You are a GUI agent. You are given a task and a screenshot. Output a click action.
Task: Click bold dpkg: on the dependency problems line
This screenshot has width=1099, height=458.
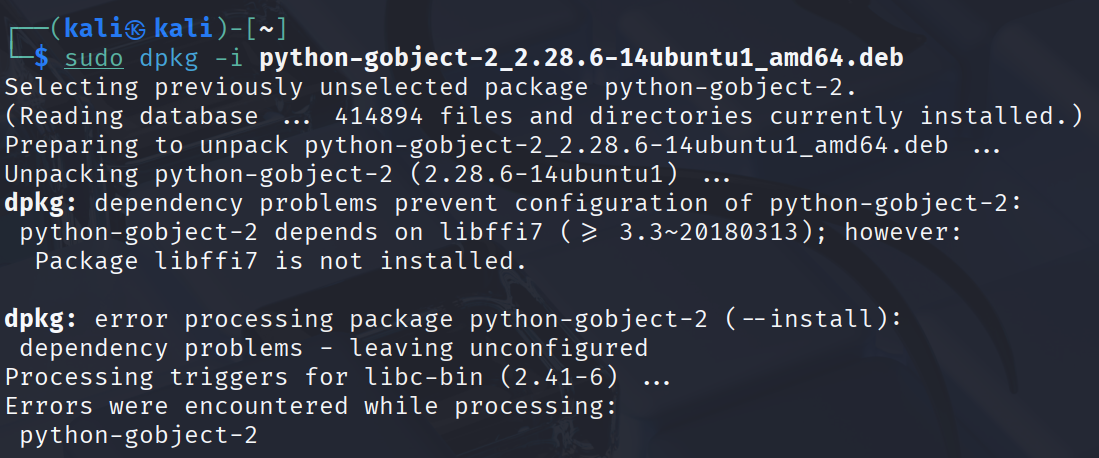point(43,204)
